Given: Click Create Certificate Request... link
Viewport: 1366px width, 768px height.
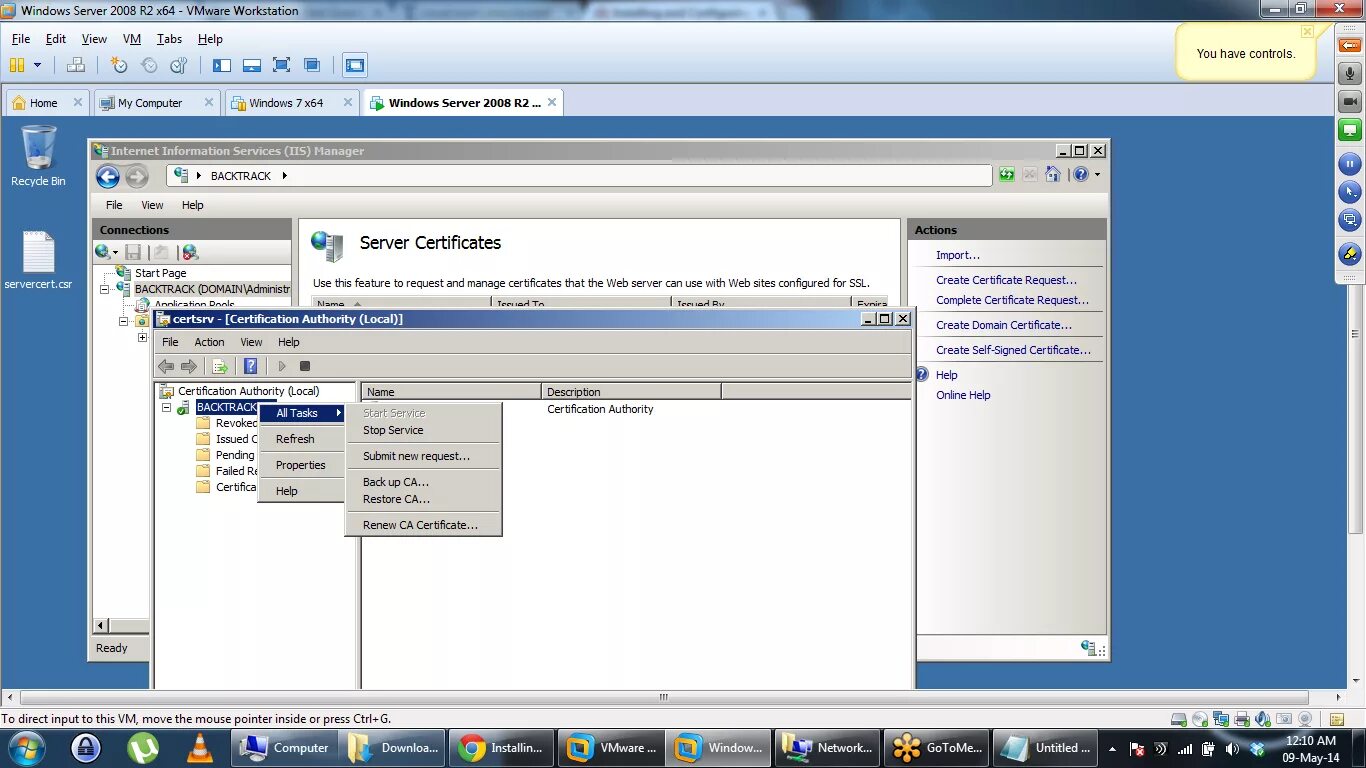Looking at the screenshot, I should pyautogui.click(x=1006, y=280).
